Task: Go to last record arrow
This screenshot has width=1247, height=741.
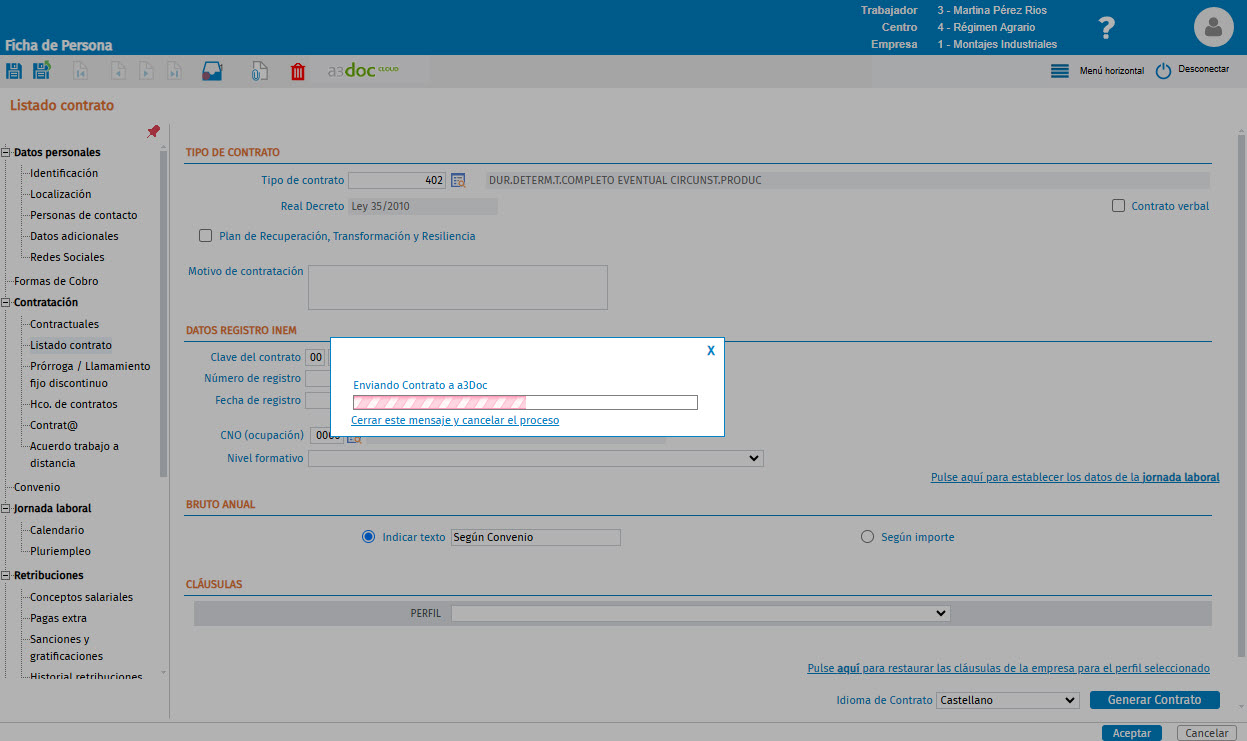Action: (174, 71)
